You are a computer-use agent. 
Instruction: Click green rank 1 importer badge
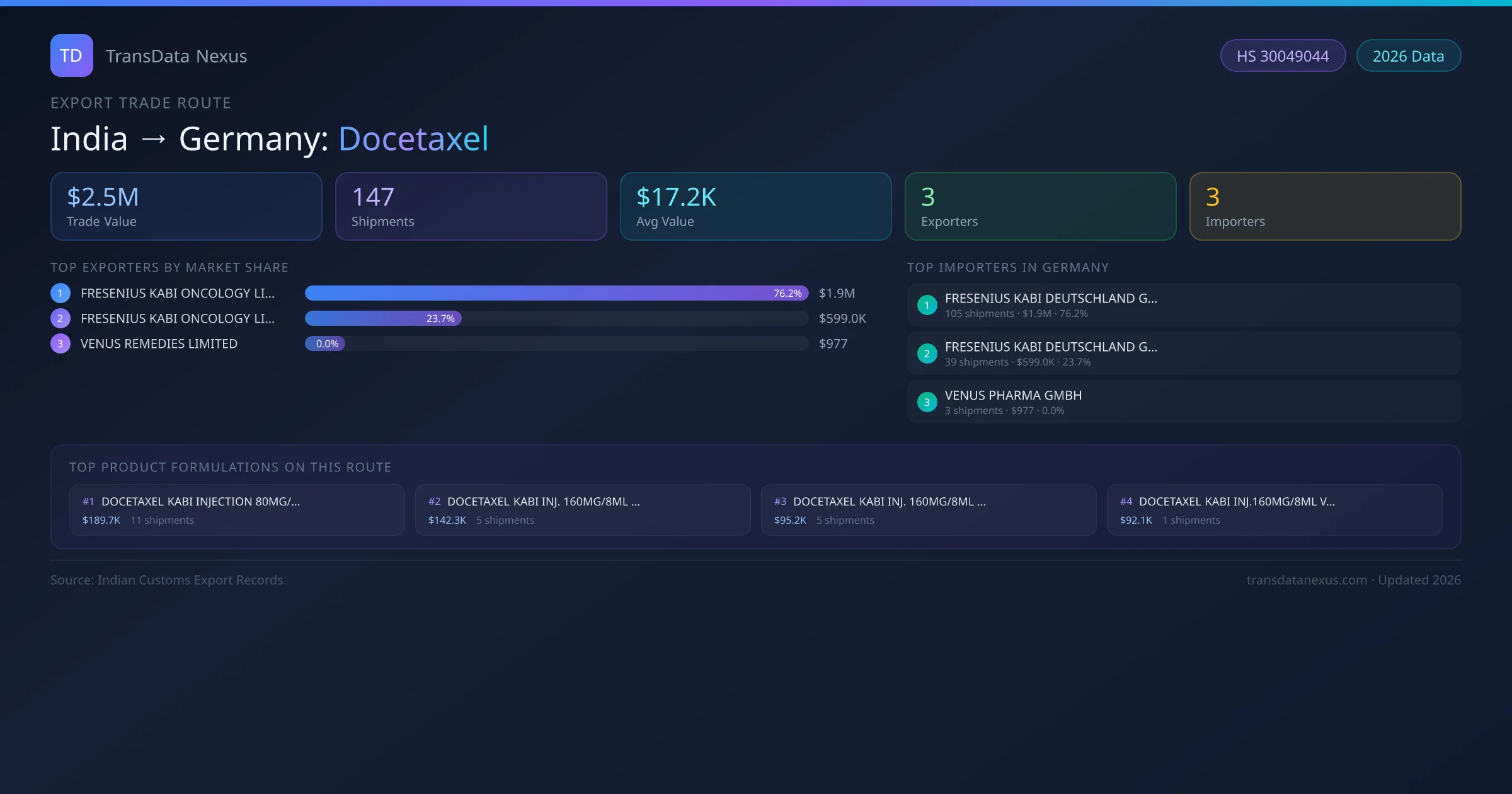[x=927, y=305]
